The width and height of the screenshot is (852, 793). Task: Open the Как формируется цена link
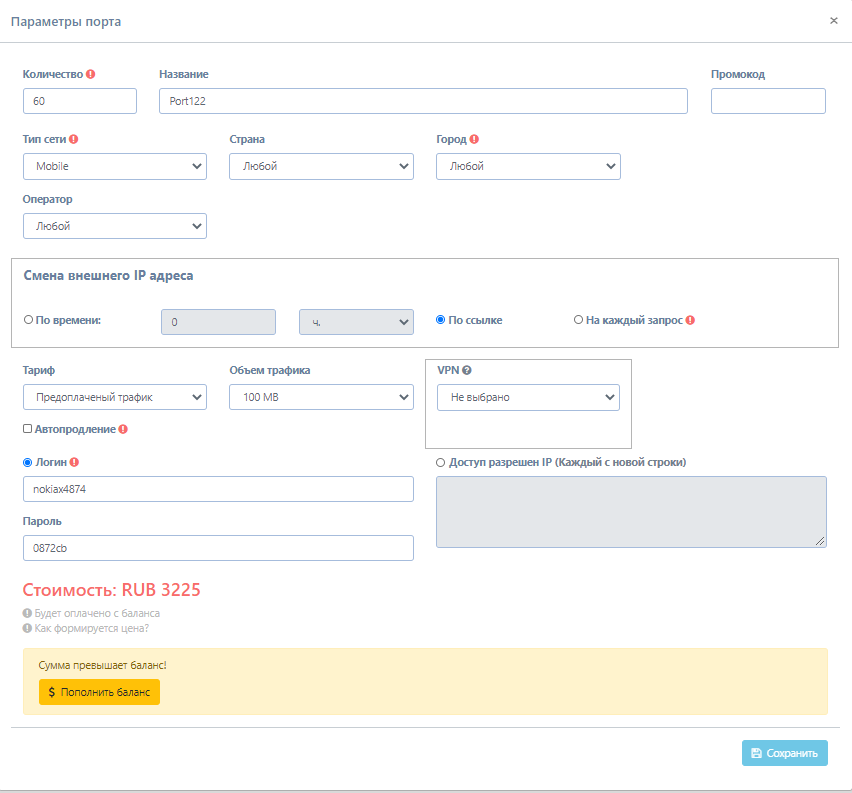pyautogui.click(x=91, y=628)
